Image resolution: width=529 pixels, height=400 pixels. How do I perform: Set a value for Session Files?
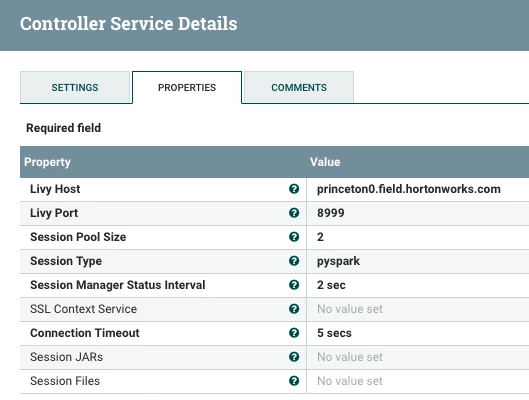point(350,381)
